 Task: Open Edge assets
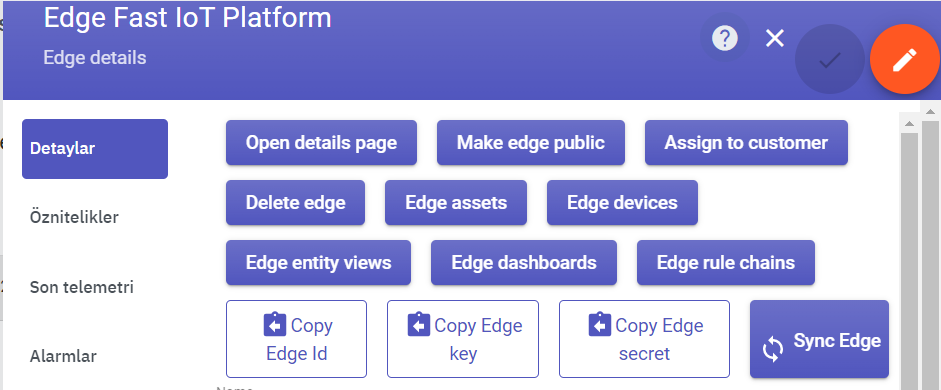point(456,203)
